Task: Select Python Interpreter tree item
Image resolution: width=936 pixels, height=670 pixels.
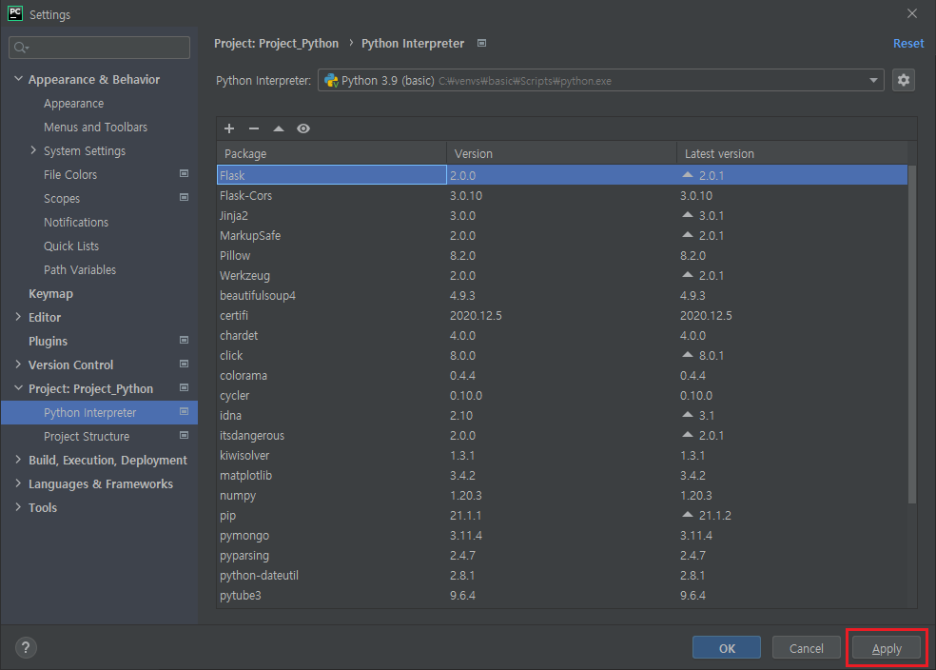Action: (x=100, y=413)
